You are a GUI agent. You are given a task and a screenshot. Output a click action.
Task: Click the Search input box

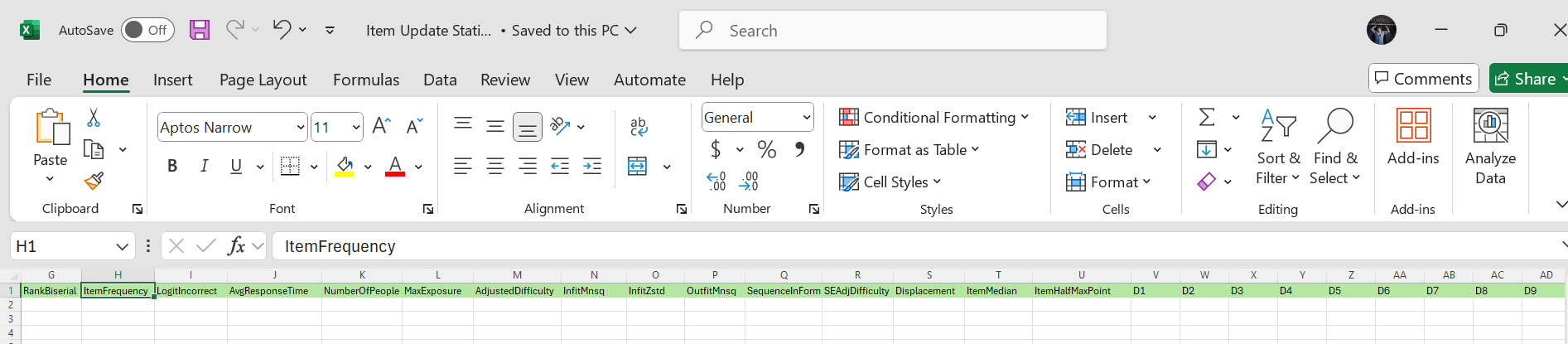tap(893, 31)
